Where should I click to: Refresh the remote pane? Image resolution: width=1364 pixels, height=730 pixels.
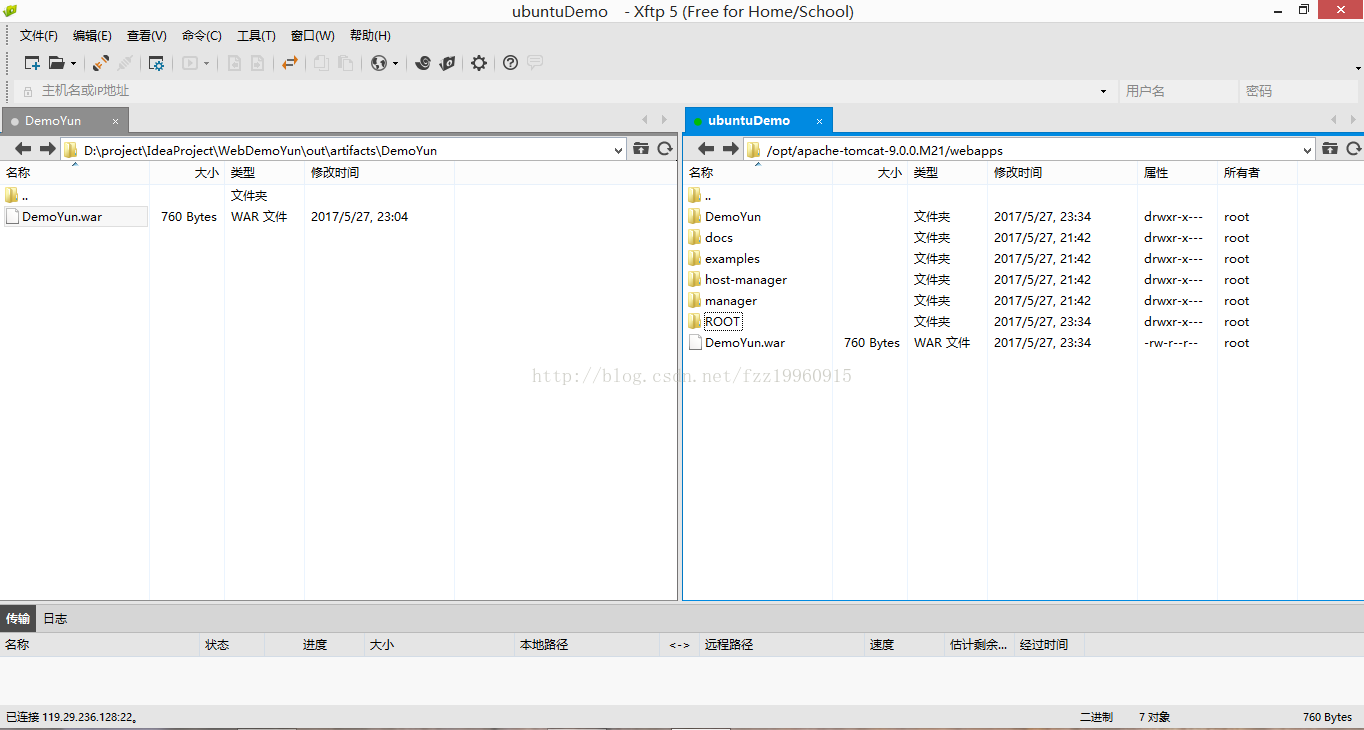pyautogui.click(x=1354, y=149)
